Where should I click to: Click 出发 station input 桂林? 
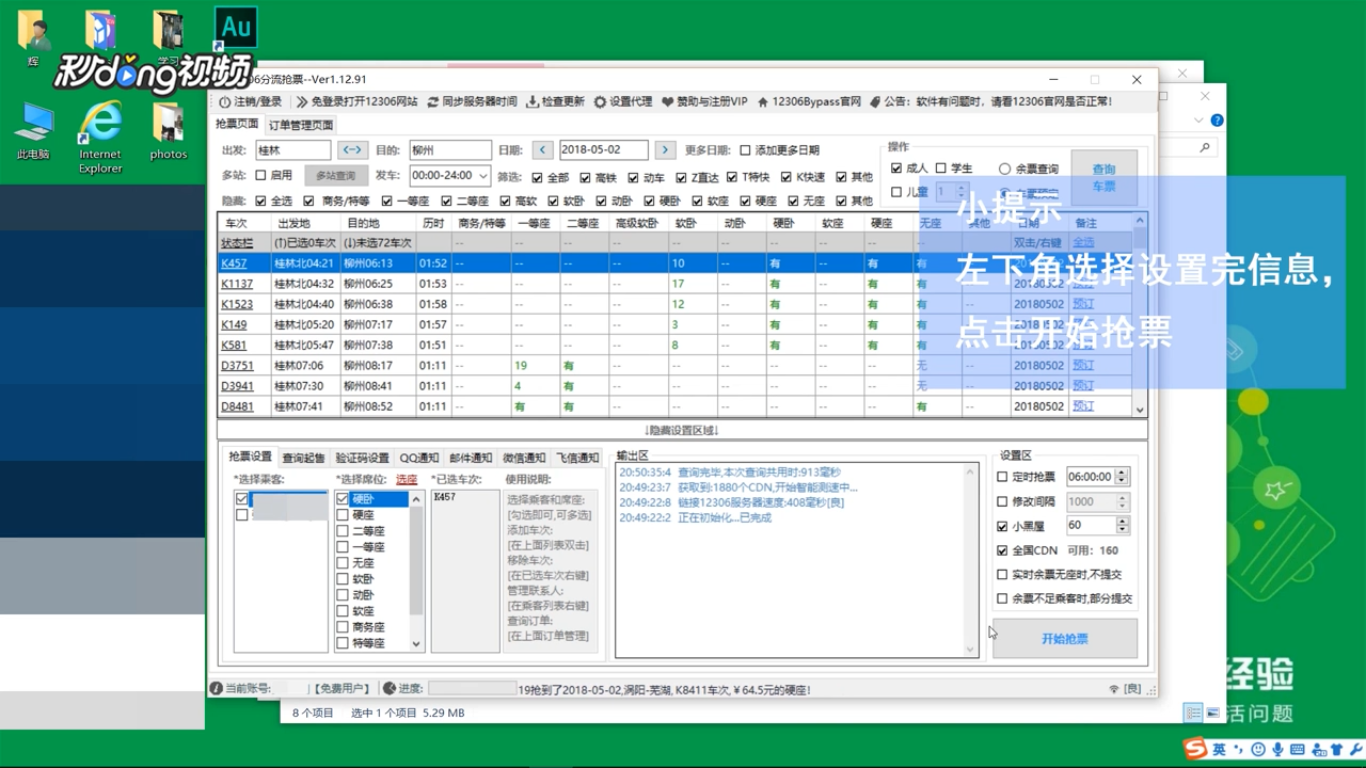pos(292,150)
